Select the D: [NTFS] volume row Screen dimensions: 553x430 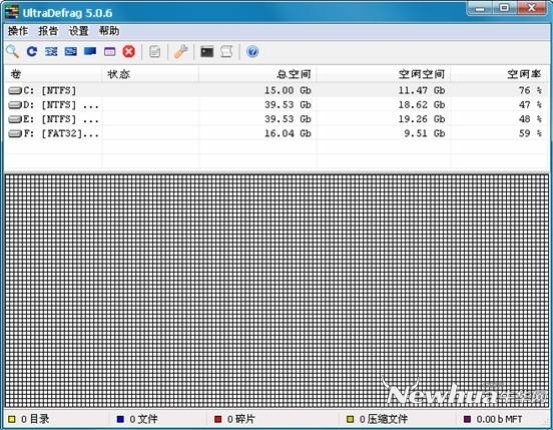pyautogui.click(x=276, y=105)
